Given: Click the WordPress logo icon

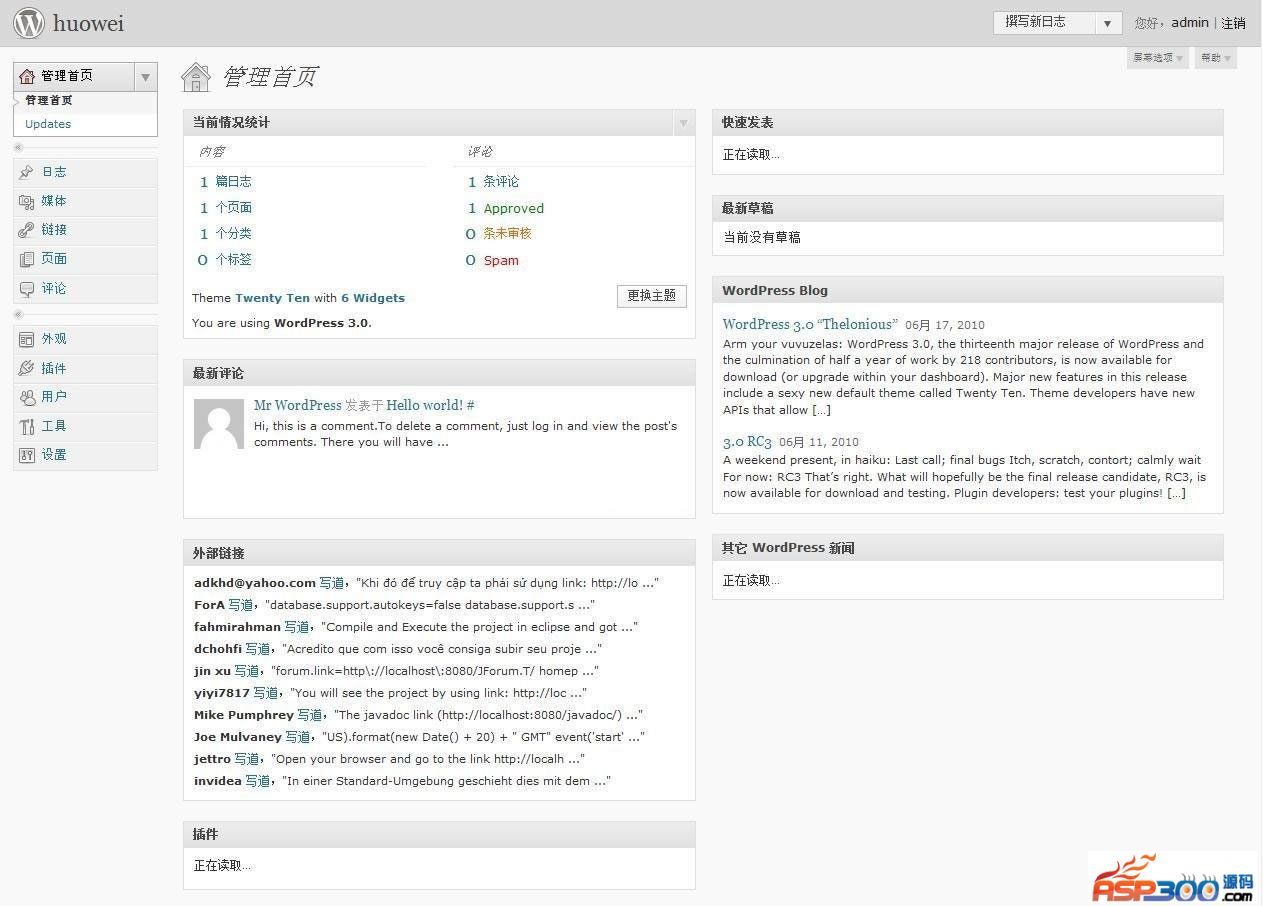Looking at the screenshot, I should tap(29, 22).
